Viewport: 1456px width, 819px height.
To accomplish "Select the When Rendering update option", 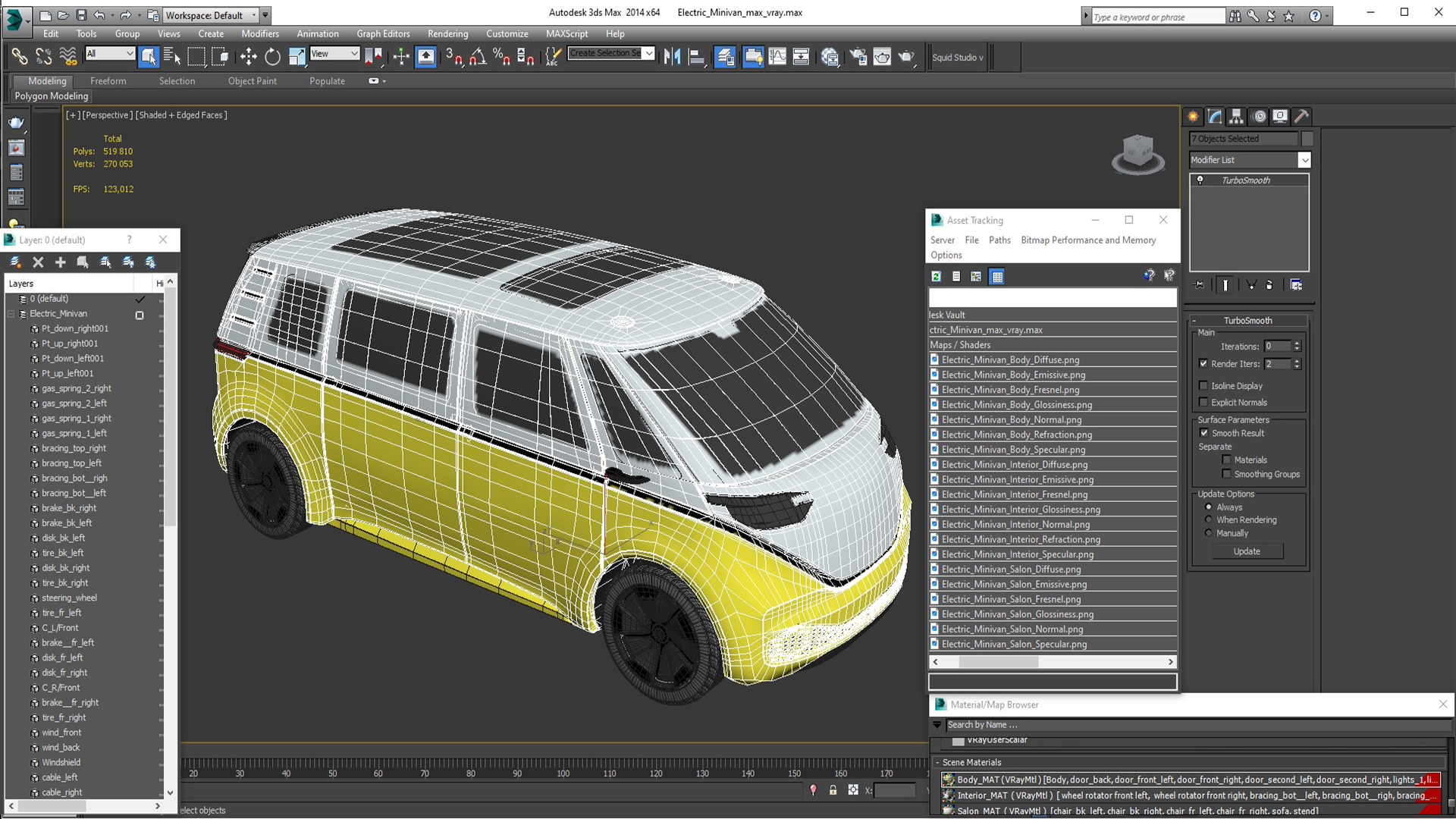I will click(1209, 520).
